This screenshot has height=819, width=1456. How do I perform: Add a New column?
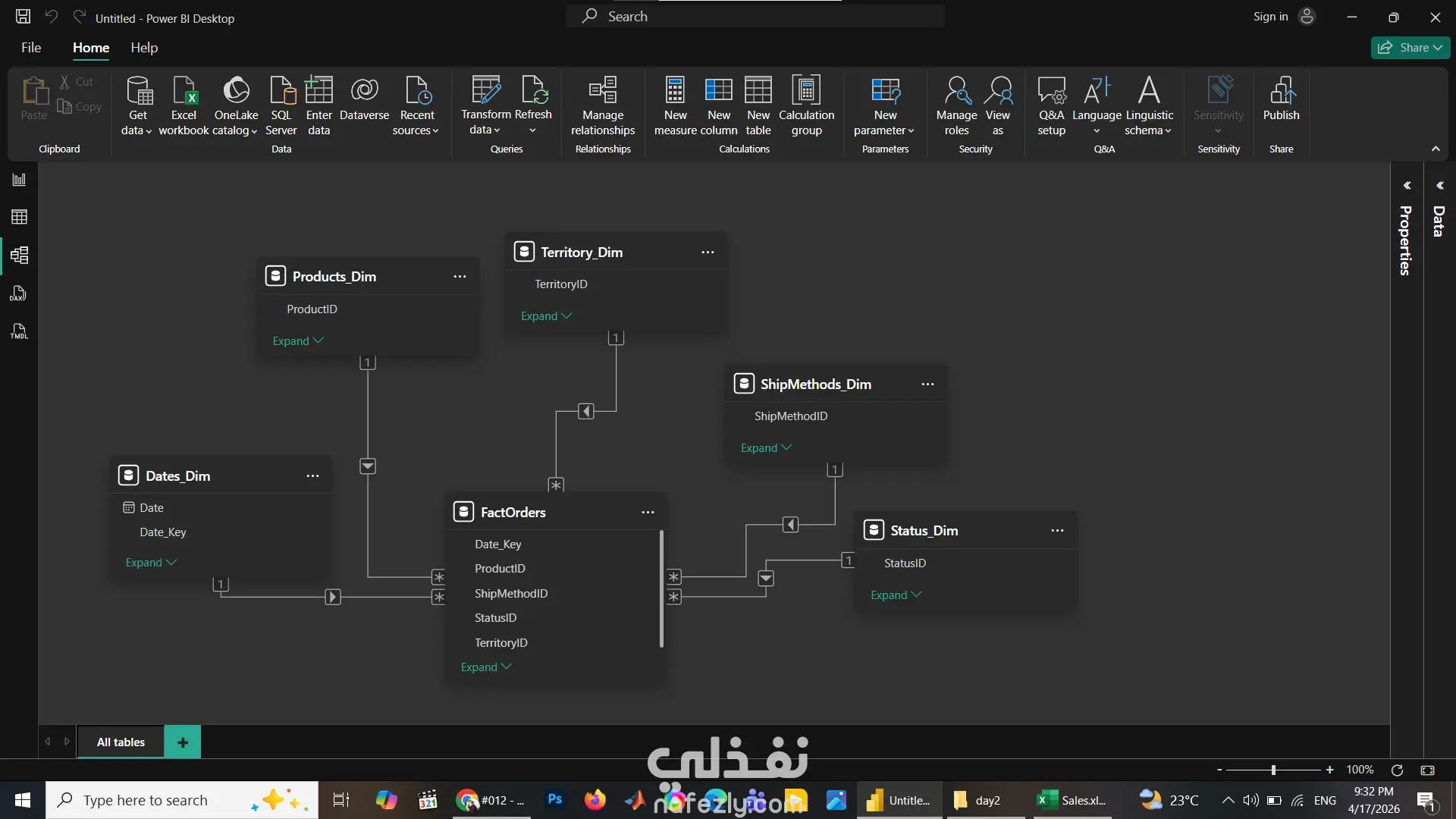(719, 106)
